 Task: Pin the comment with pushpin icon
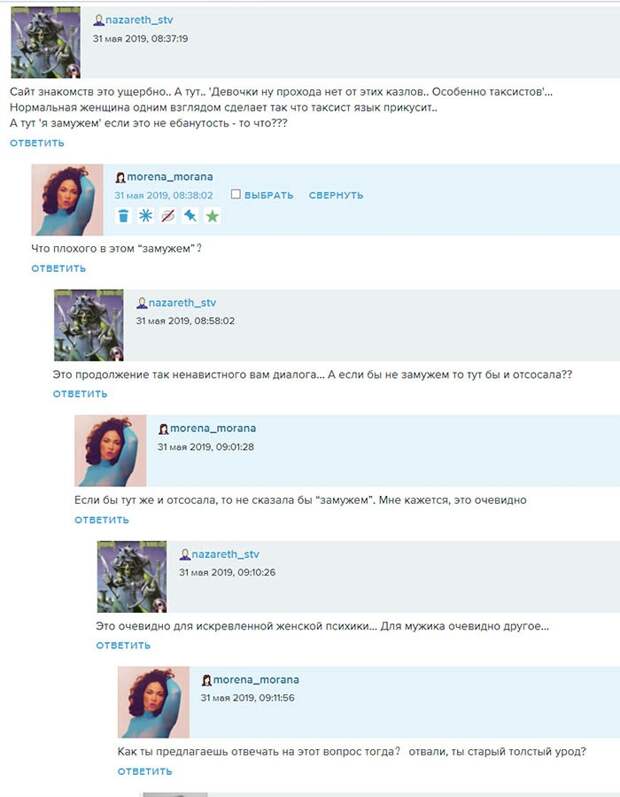[190, 216]
